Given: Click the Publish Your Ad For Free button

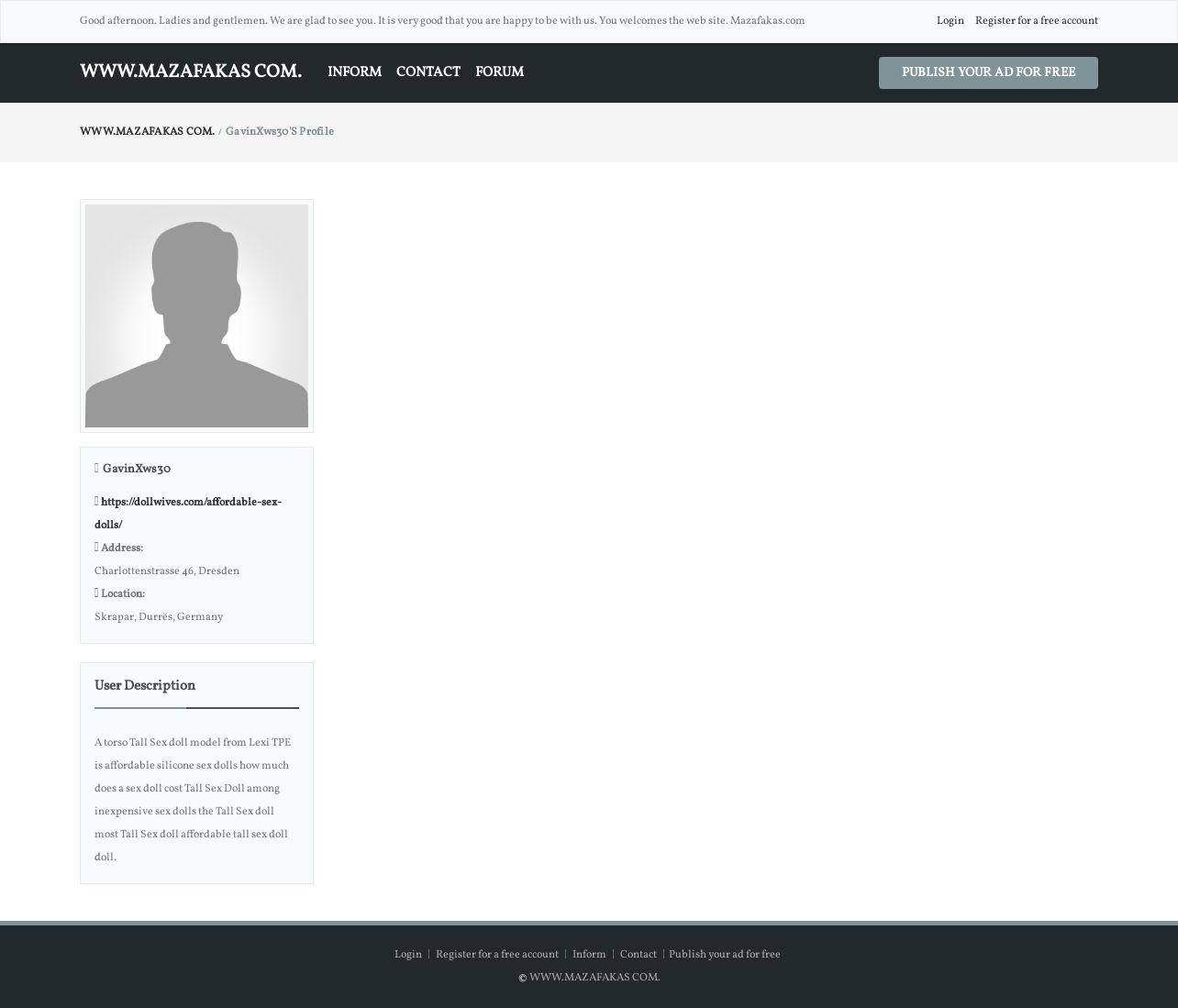Looking at the screenshot, I should (988, 72).
